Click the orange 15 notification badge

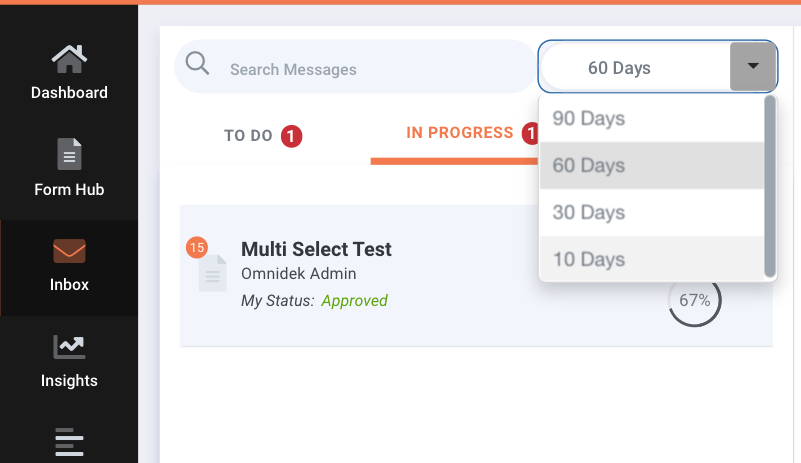tap(197, 248)
